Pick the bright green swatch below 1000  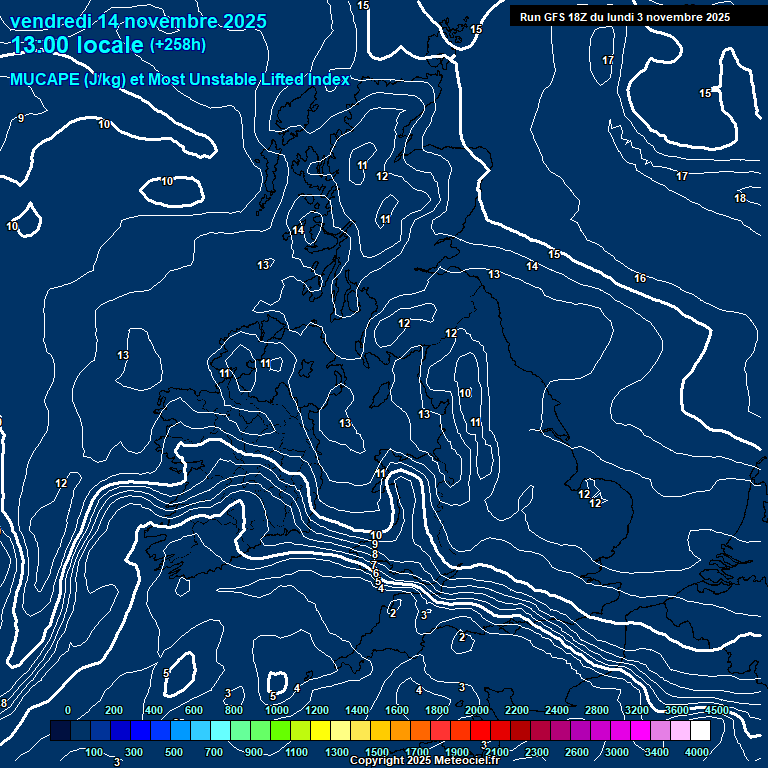280,731
